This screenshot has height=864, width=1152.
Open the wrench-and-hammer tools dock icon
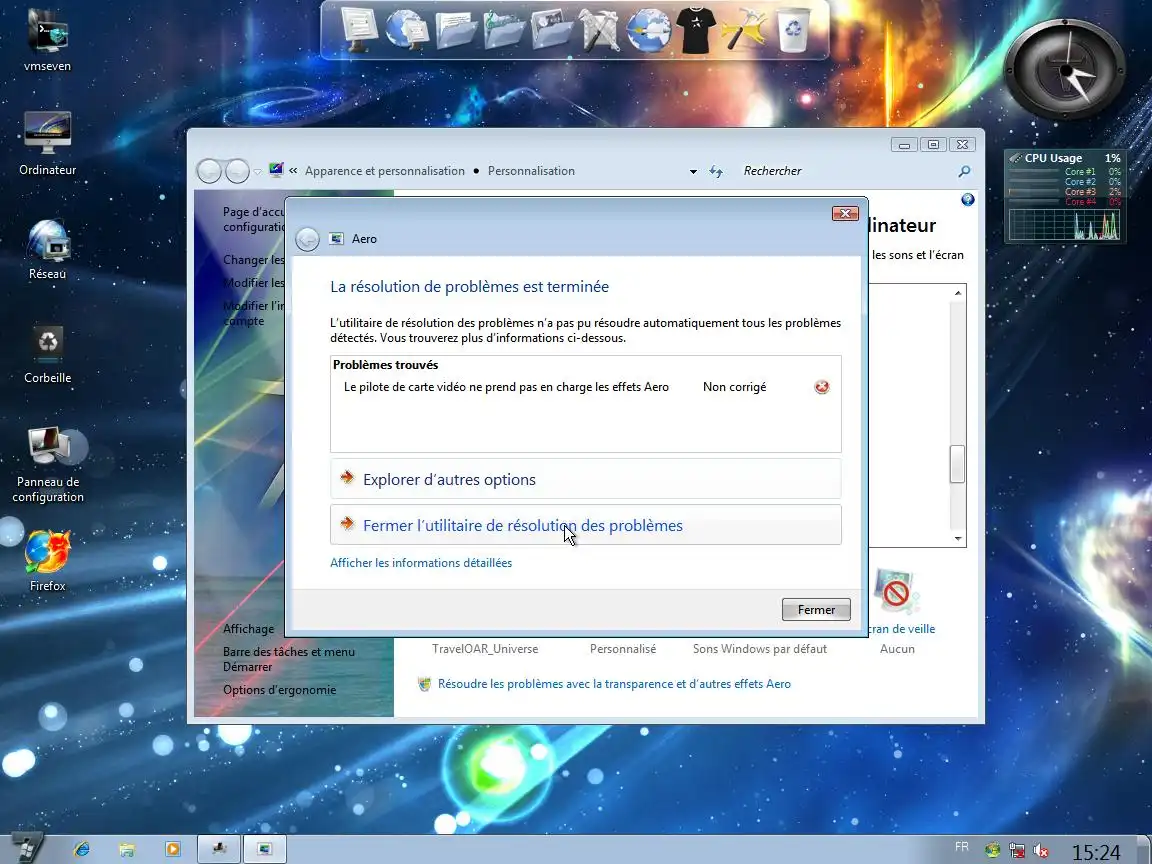pyautogui.click(x=600, y=30)
